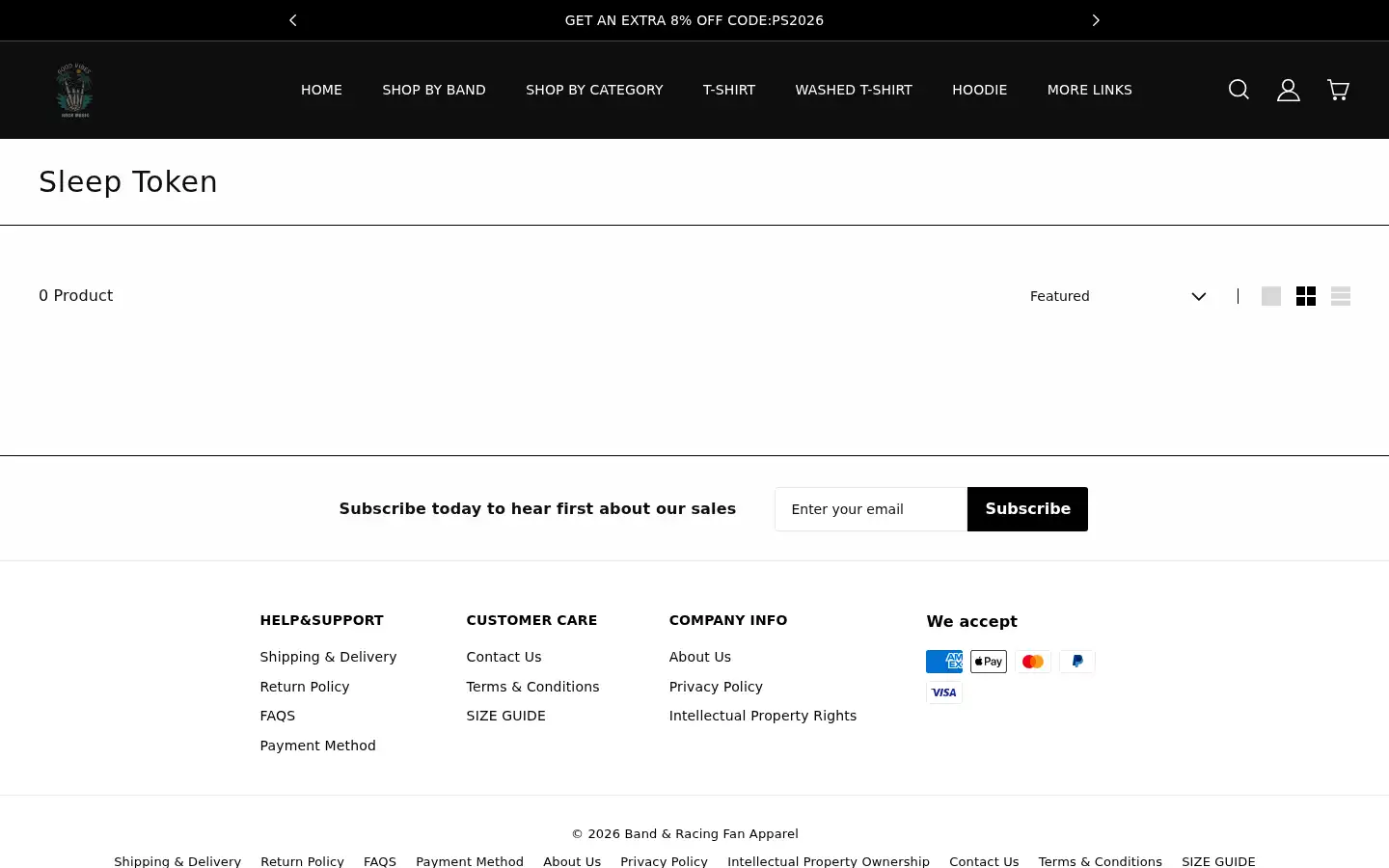Click the store logo in header
The height and width of the screenshot is (868, 1389).
pos(74,90)
